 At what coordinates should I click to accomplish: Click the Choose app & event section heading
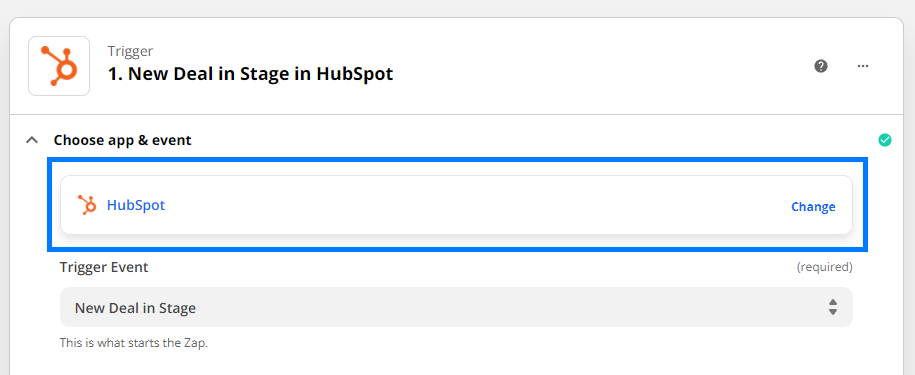[x=123, y=140]
